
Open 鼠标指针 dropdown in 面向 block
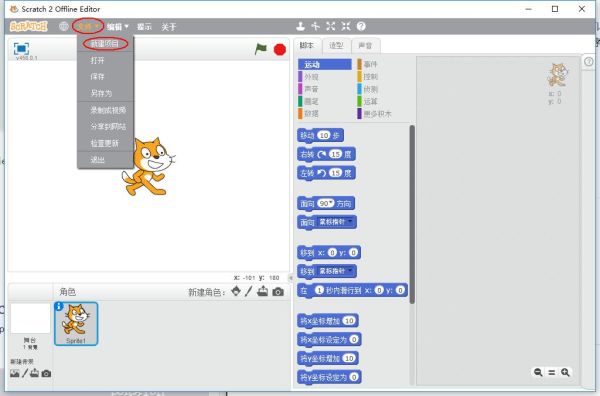[x=336, y=222]
